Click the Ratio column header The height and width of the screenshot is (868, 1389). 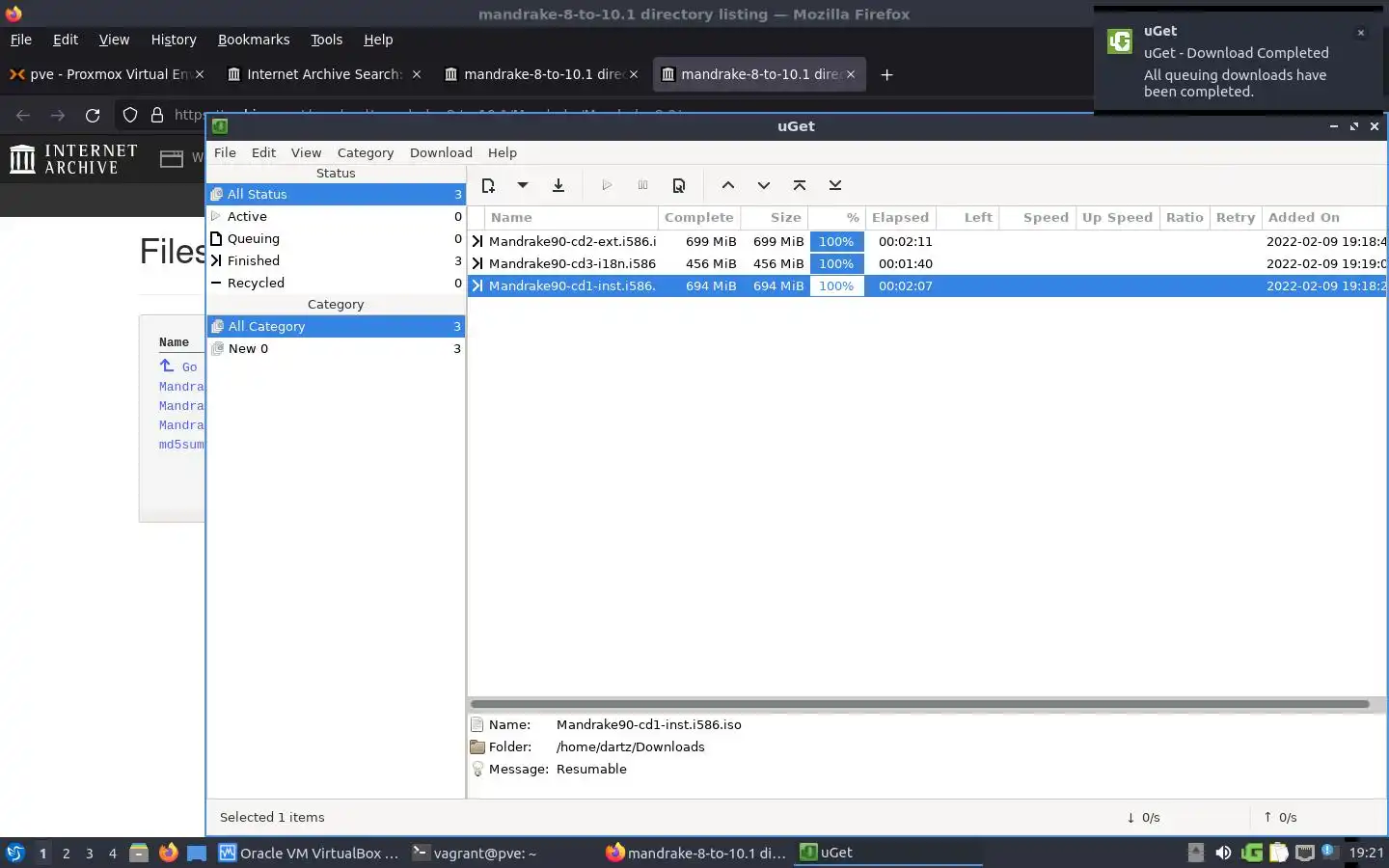tap(1185, 217)
